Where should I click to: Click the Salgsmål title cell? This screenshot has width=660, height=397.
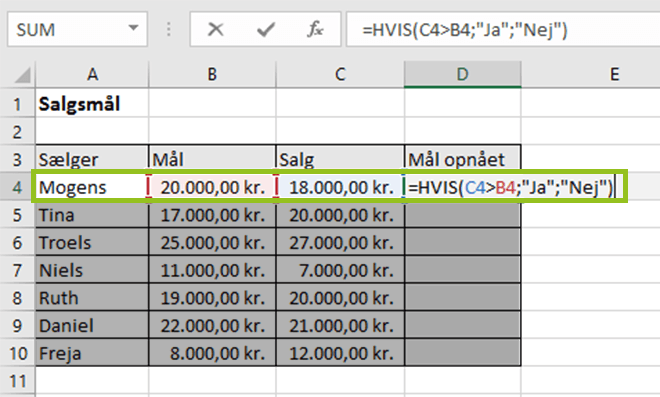92,104
